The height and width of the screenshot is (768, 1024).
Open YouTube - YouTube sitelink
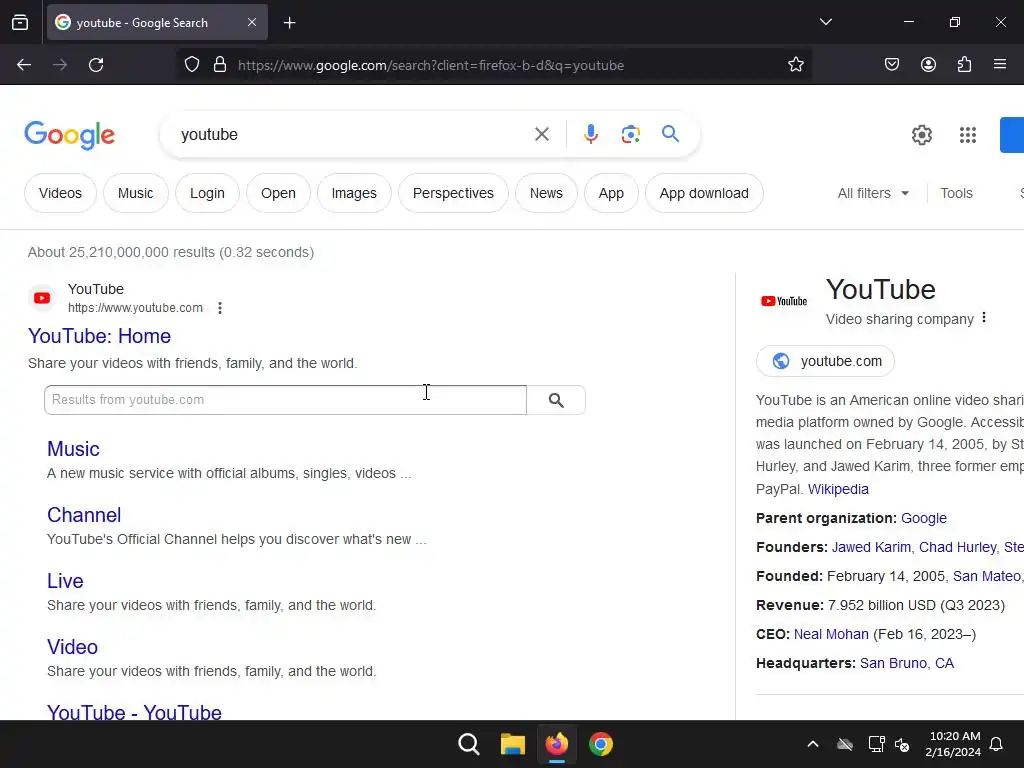(135, 712)
